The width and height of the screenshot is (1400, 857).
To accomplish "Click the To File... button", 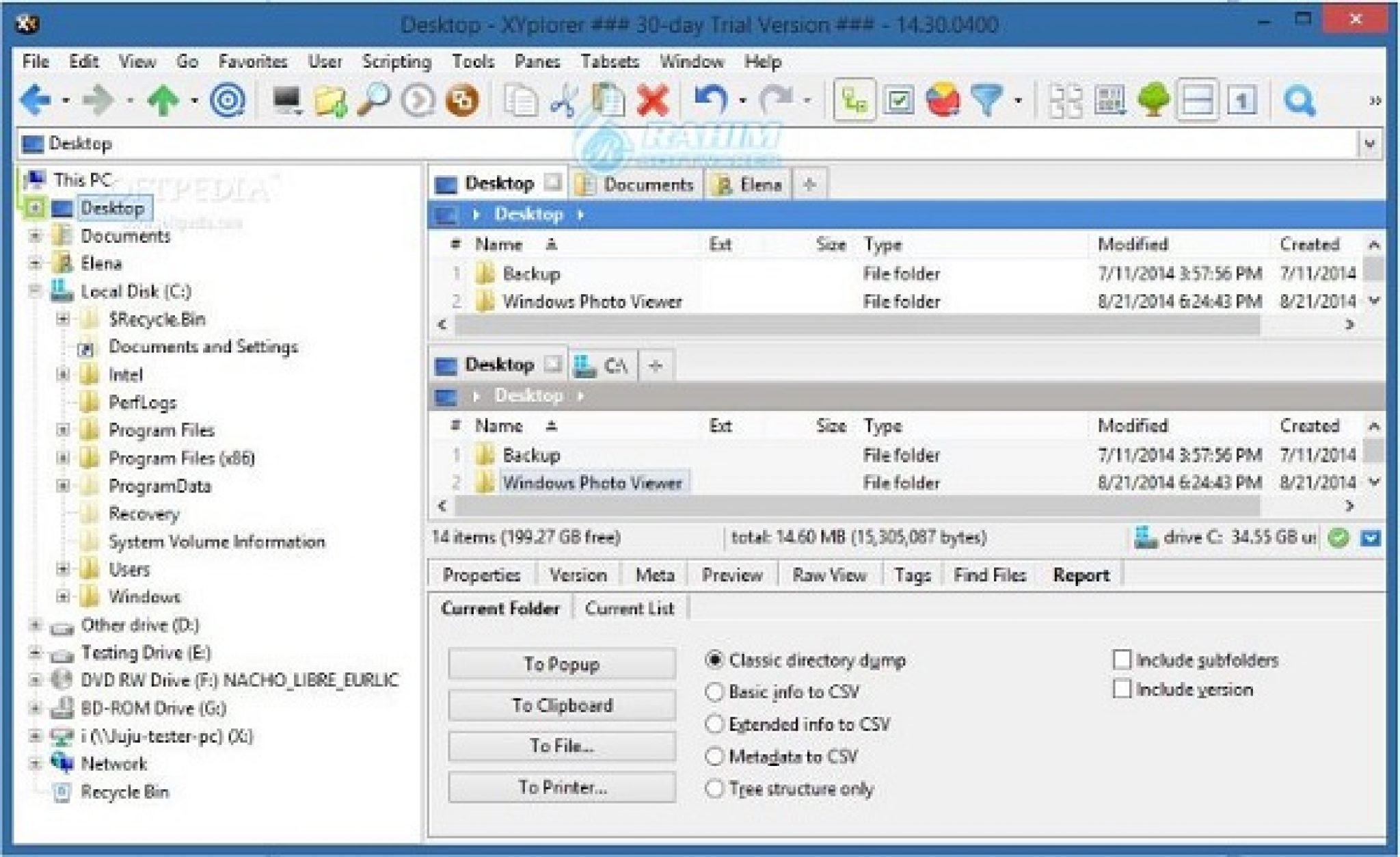I will (561, 746).
